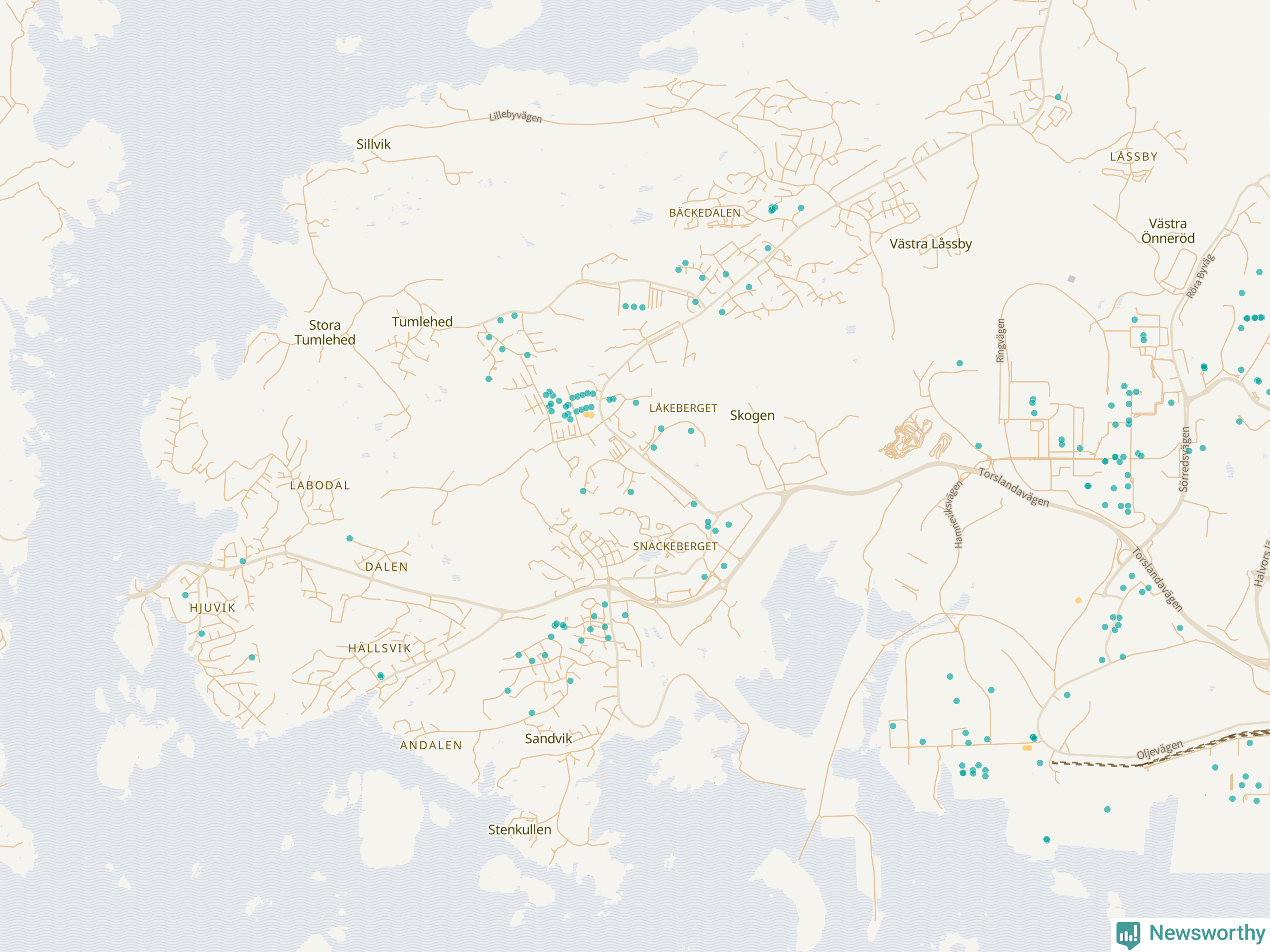Select the Stenkullen place name
The width and height of the screenshot is (1270, 952).
tap(519, 829)
